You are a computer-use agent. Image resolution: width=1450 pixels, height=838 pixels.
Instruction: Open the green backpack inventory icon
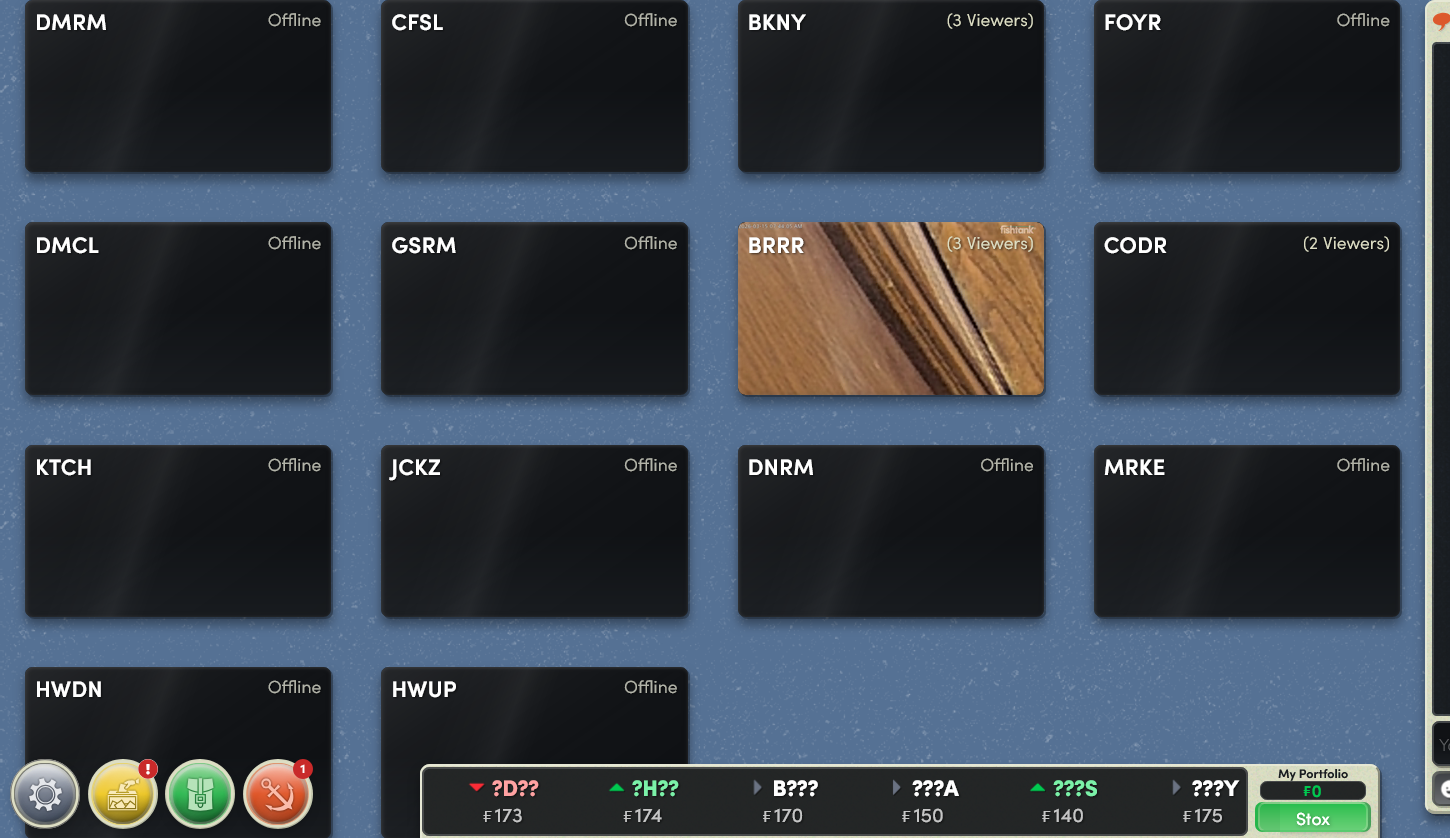coord(200,794)
